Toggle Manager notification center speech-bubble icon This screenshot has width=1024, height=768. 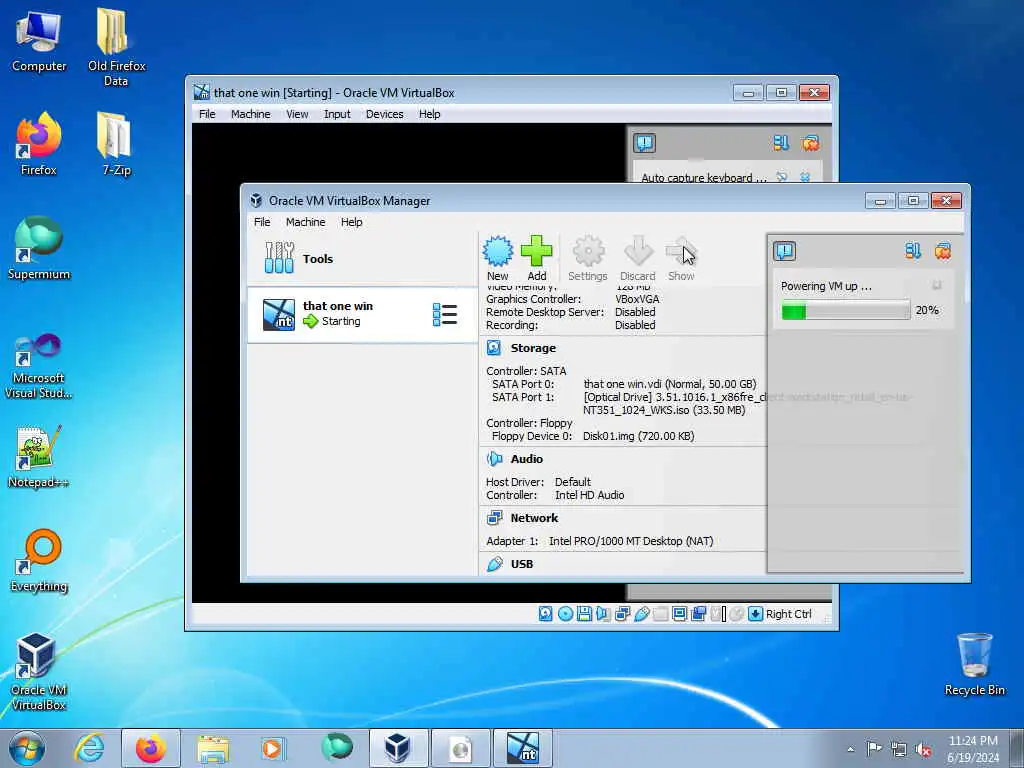(784, 251)
